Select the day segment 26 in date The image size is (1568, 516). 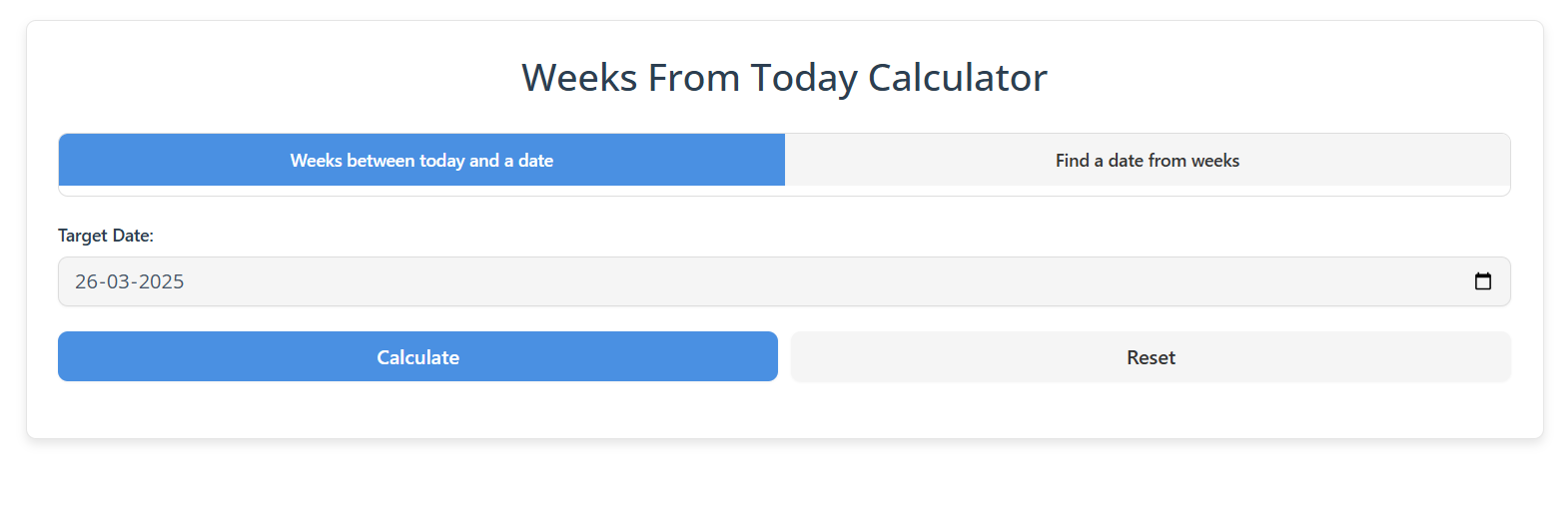pyautogui.click(x=87, y=281)
